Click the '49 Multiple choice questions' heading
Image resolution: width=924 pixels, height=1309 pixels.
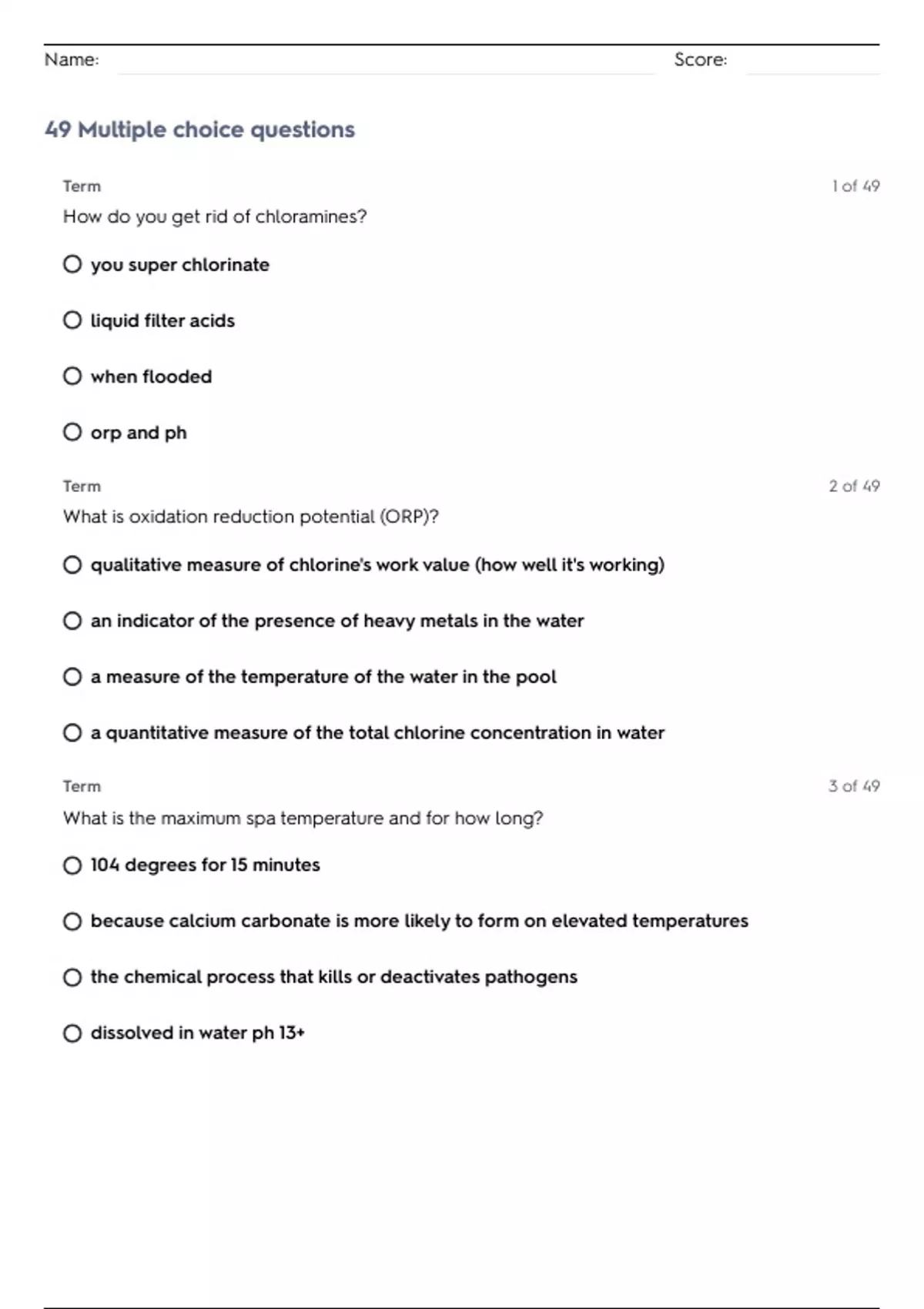point(200,129)
